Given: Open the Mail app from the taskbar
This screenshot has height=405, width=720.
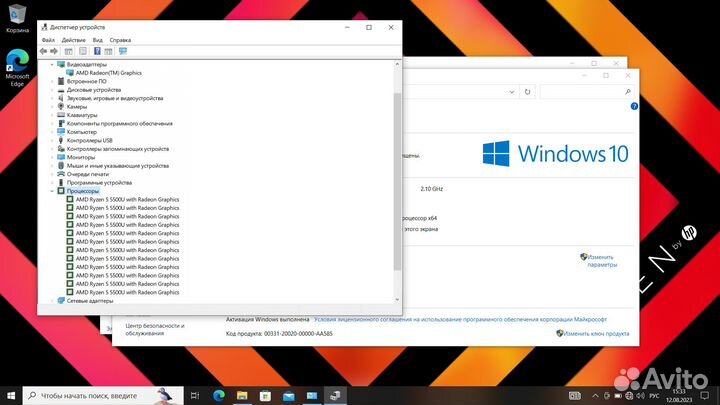Looking at the screenshot, I should tap(288, 395).
